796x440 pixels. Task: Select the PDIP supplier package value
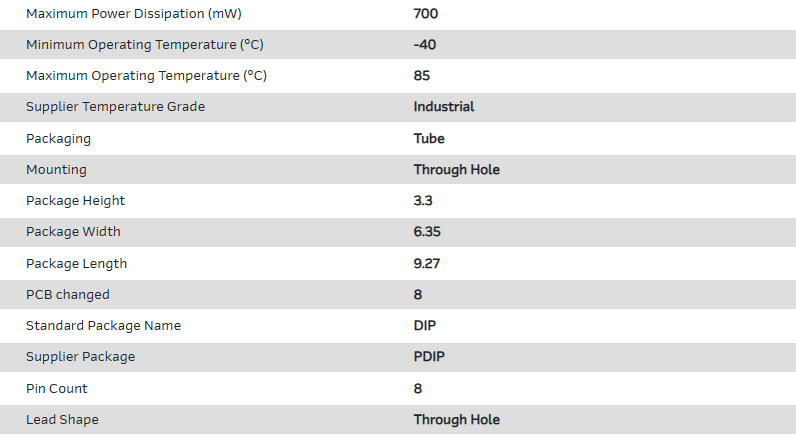[x=429, y=357]
